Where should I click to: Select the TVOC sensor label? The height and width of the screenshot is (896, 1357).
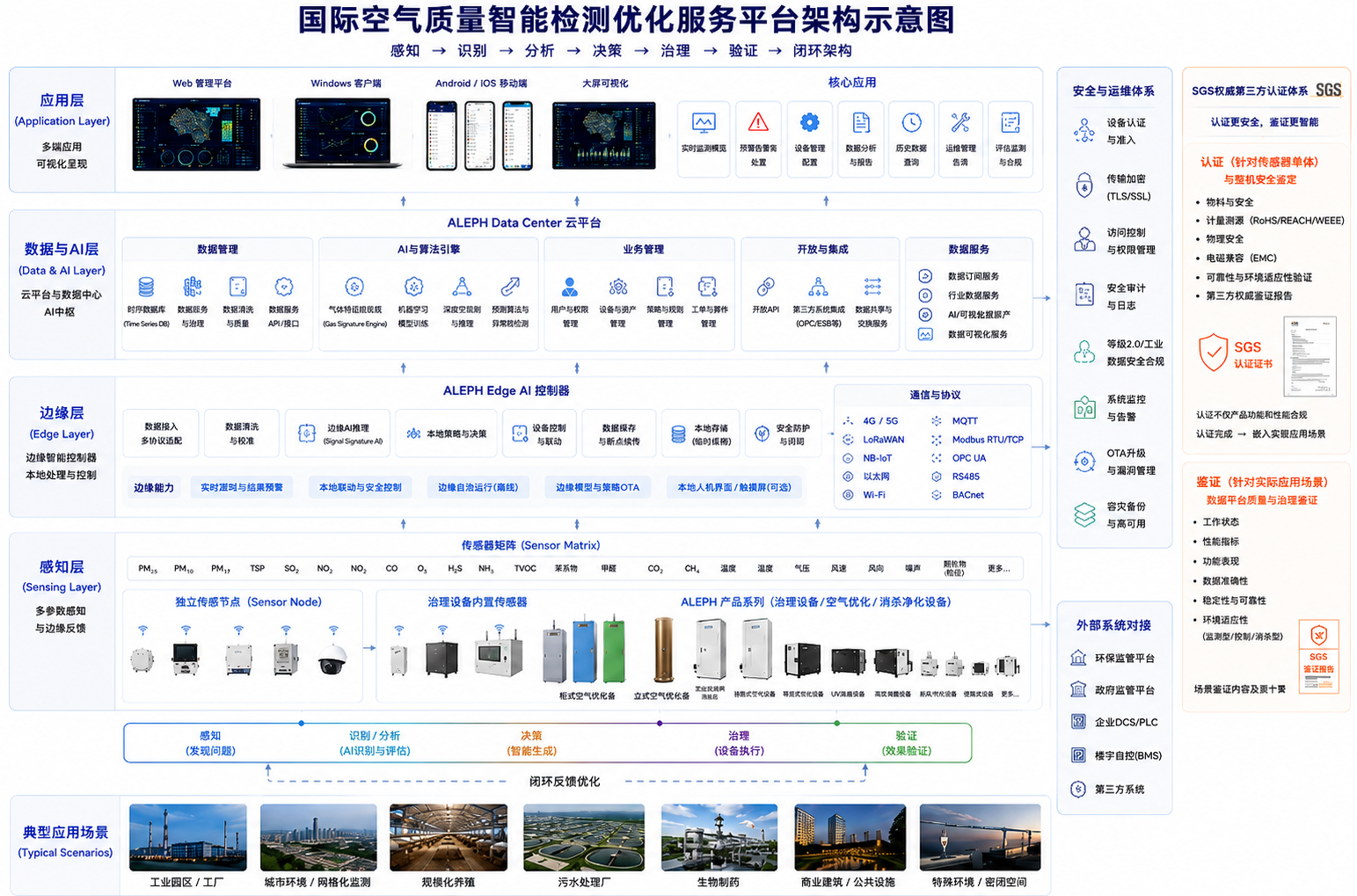point(525,569)
